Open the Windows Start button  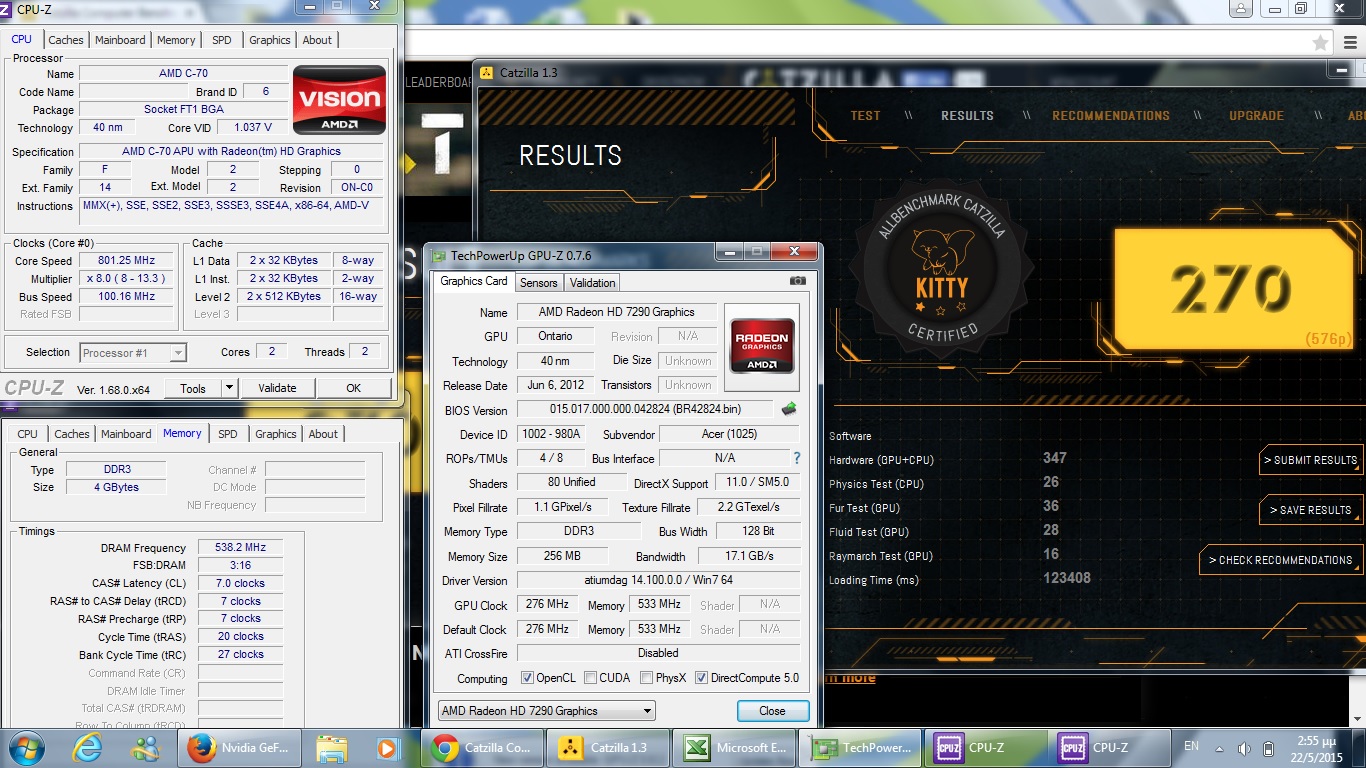coord(27,747)
